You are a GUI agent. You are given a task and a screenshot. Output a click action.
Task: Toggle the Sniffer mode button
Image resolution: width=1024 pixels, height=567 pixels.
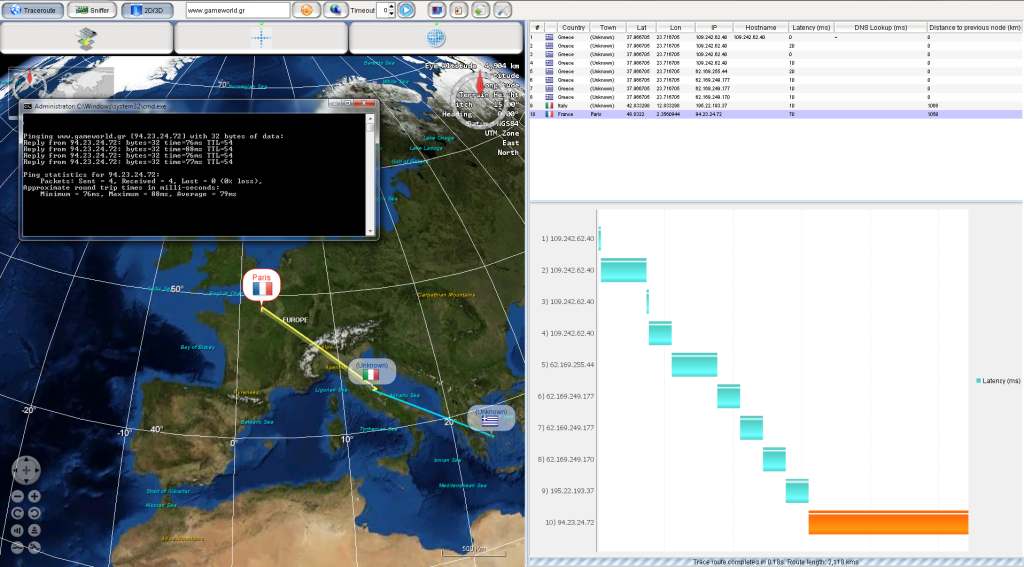pyautogui.click(x=91, y=10)
